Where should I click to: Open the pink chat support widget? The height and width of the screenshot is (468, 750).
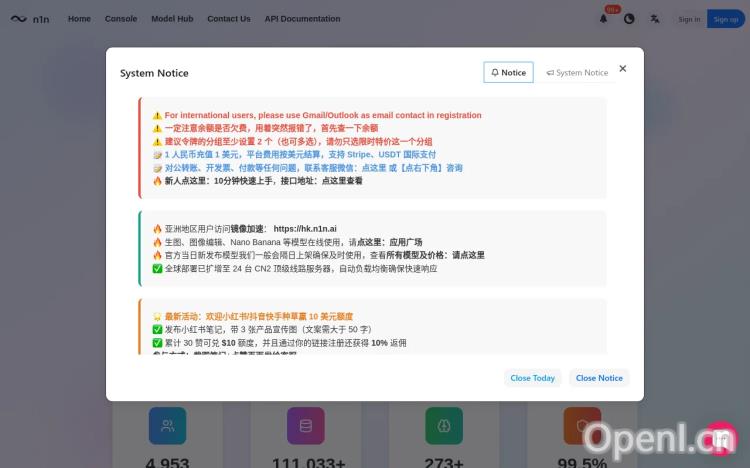721,439
